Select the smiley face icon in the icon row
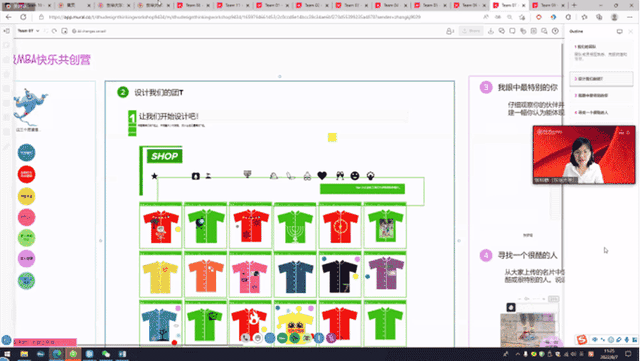The image size is (640, 361). click(355, 176)
